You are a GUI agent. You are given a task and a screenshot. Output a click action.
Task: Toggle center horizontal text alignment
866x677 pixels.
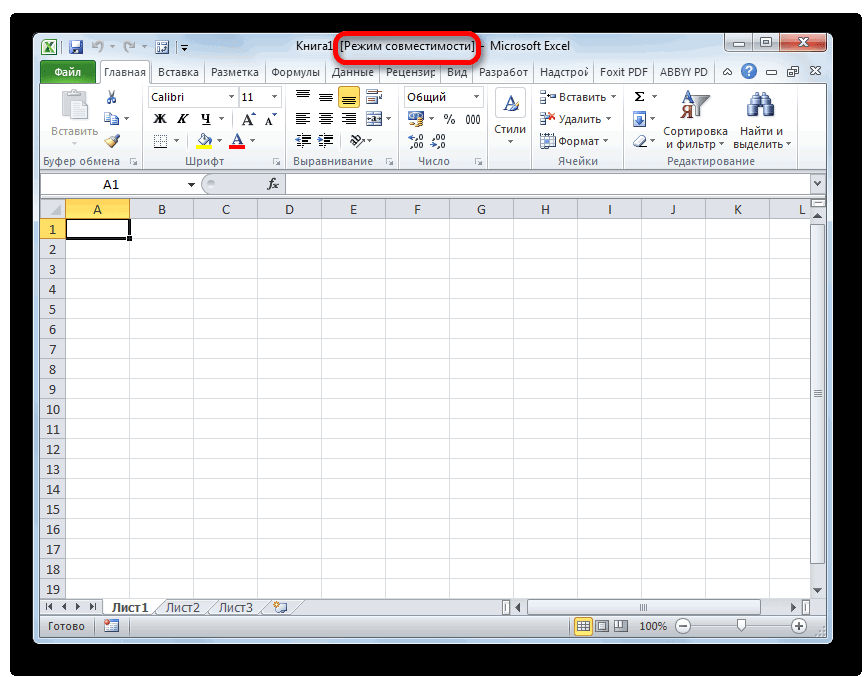[325, 119]
